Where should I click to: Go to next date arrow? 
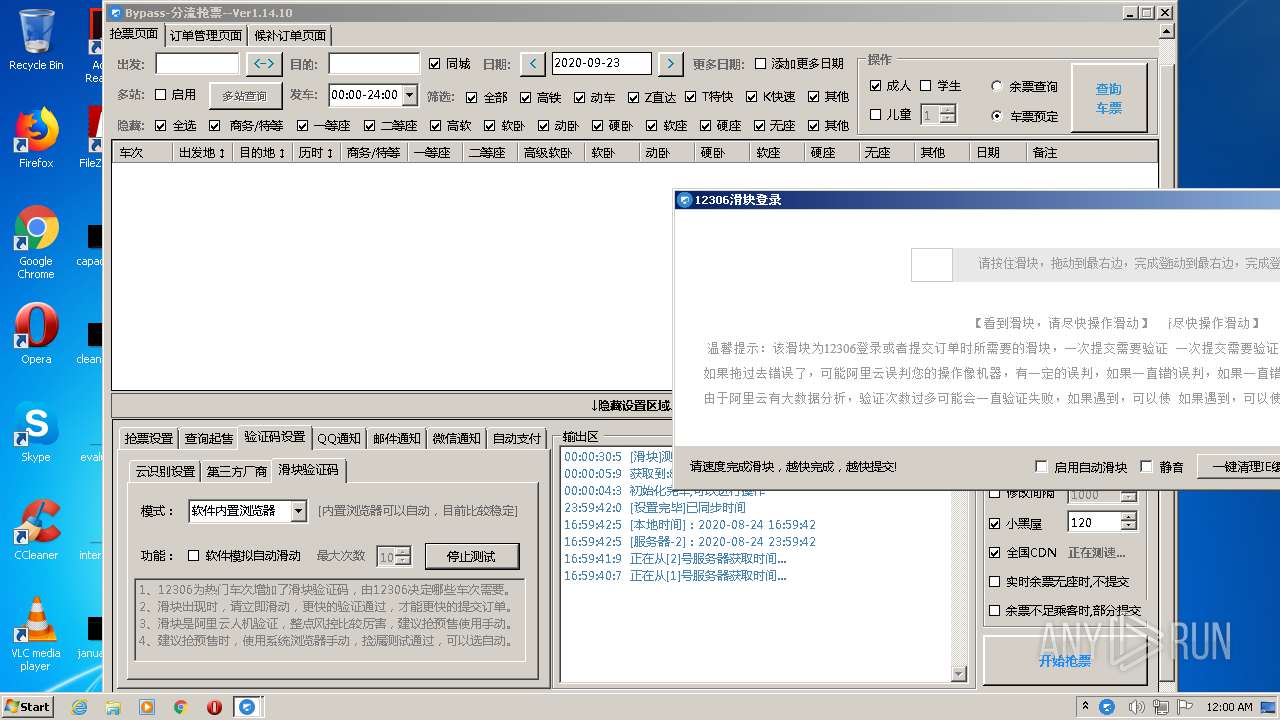(671, 63)
